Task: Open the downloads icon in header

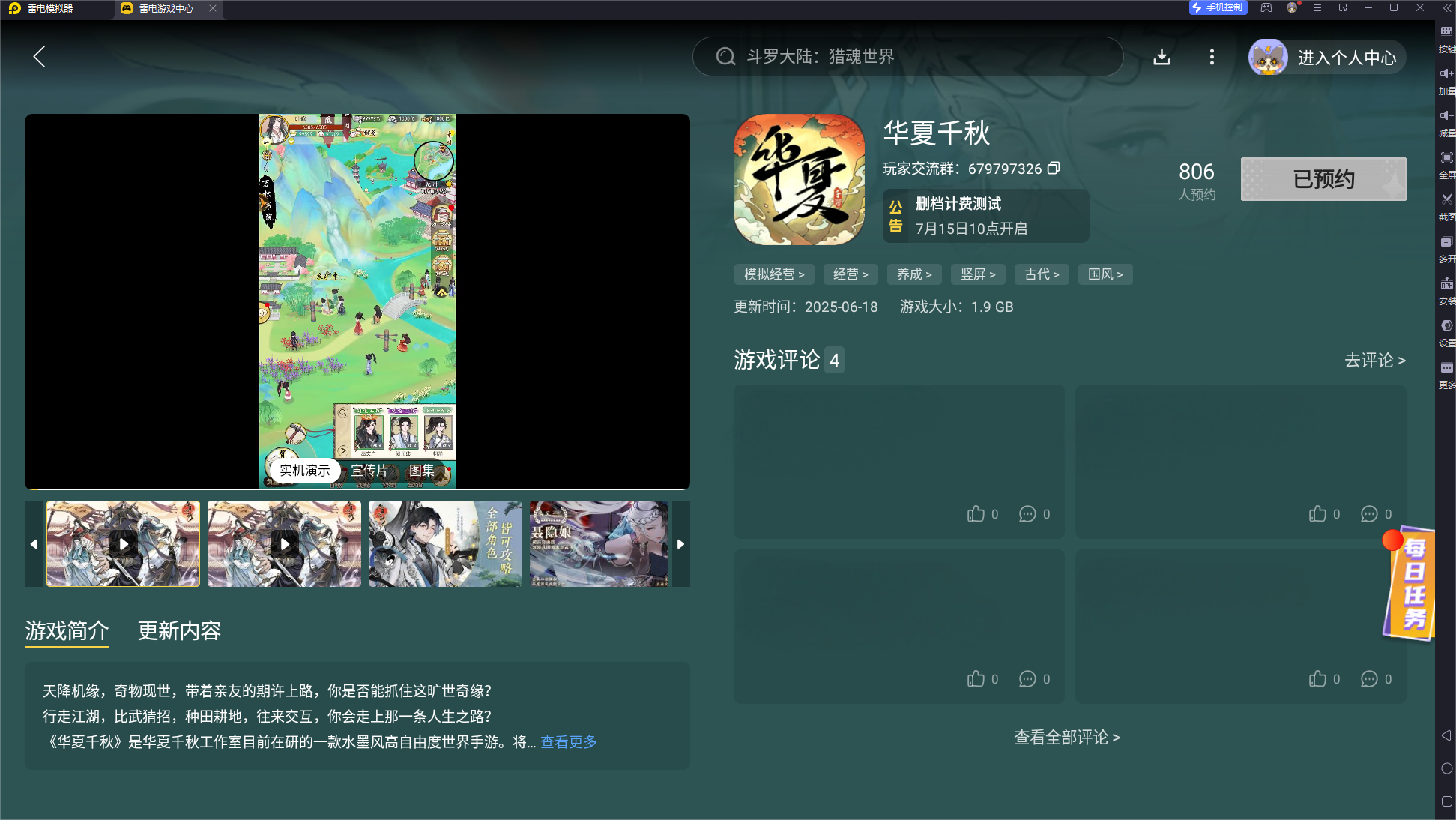Action: pyautogui.click(x=1162, y=57)
